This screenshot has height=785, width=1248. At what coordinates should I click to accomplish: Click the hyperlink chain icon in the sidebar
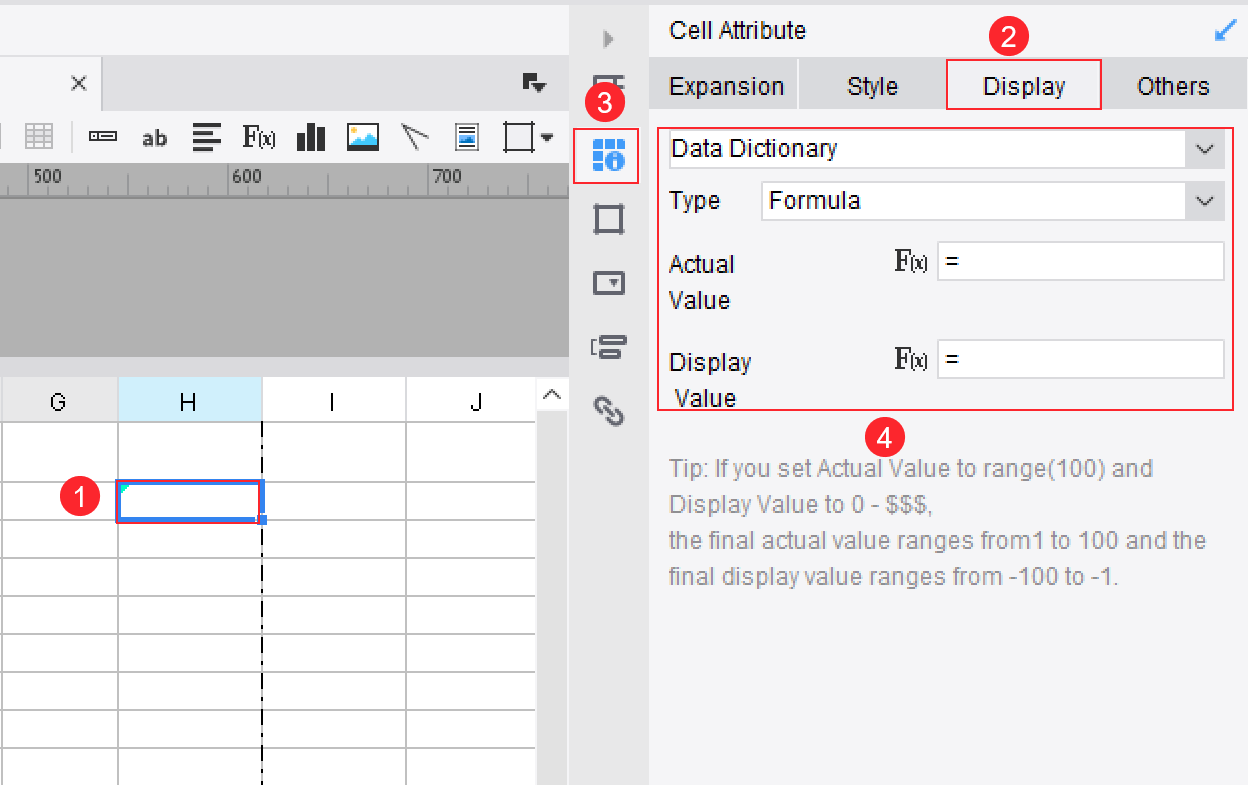[x=607, y=412]
